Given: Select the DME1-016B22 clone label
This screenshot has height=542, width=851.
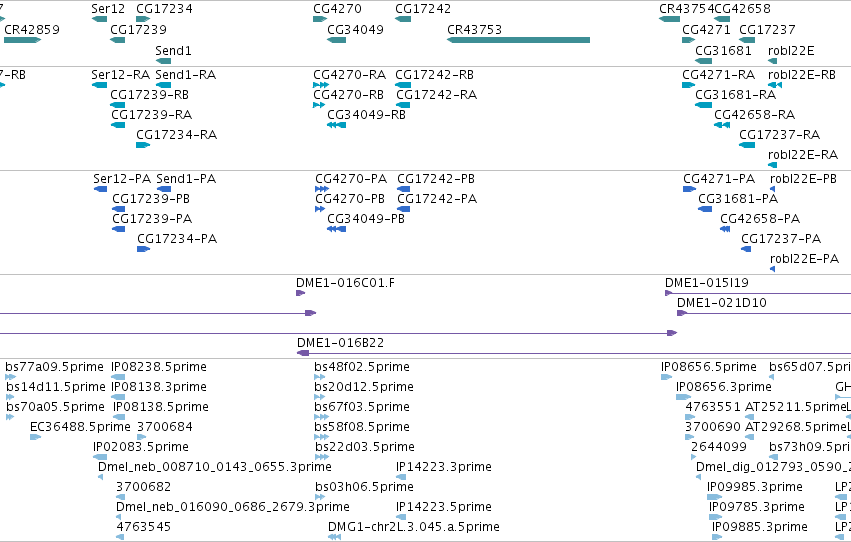Looking at the screenshot, I should (340, 343).
